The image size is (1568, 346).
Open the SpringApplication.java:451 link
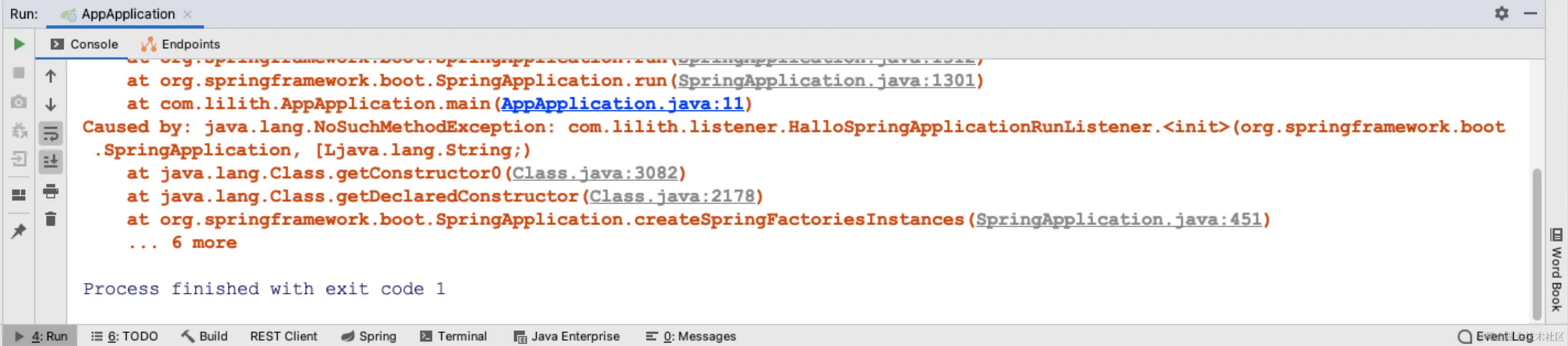coord(1119,219)
